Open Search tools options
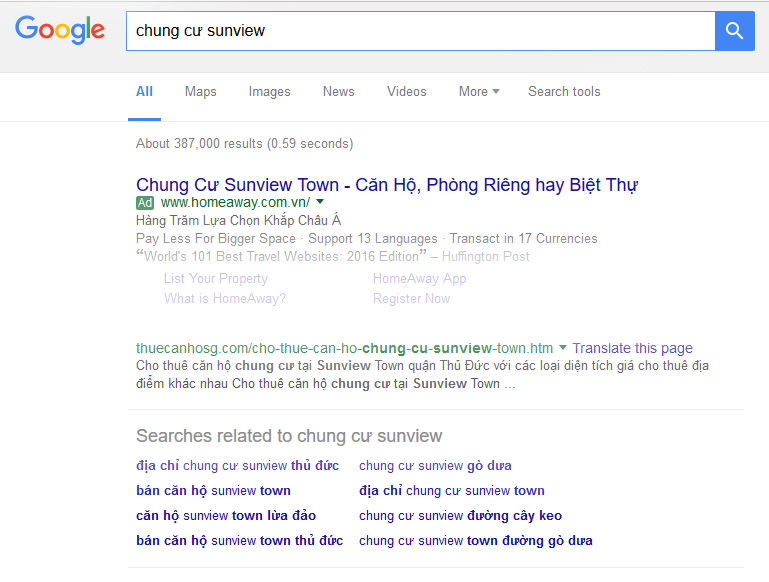Image resolution: width=769 pixels, height=582 pixels. tap(564, 92)
